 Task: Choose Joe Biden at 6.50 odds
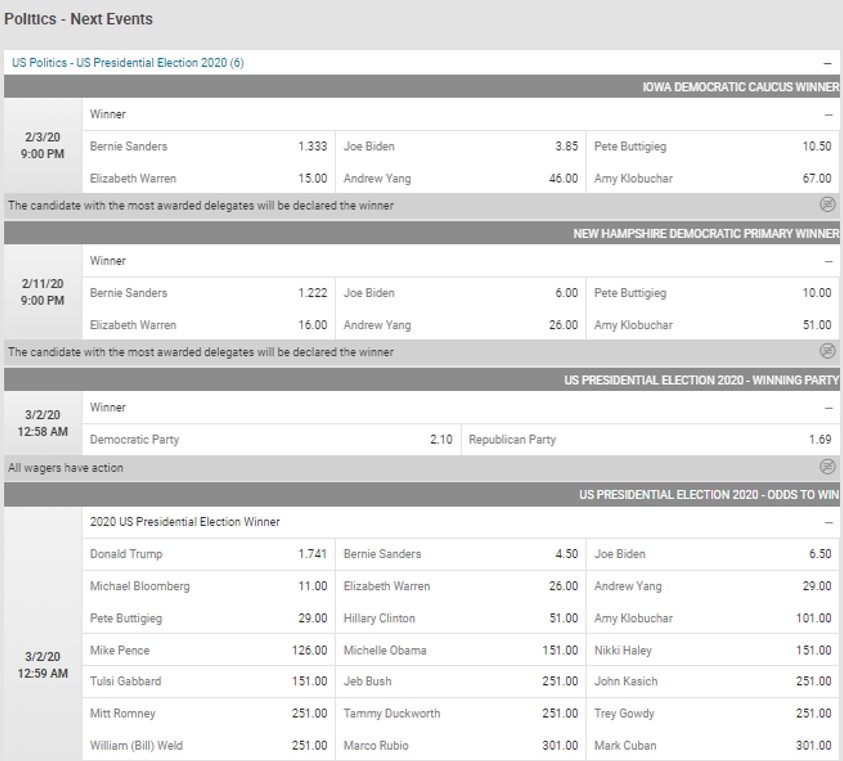[x=713, y=554]
